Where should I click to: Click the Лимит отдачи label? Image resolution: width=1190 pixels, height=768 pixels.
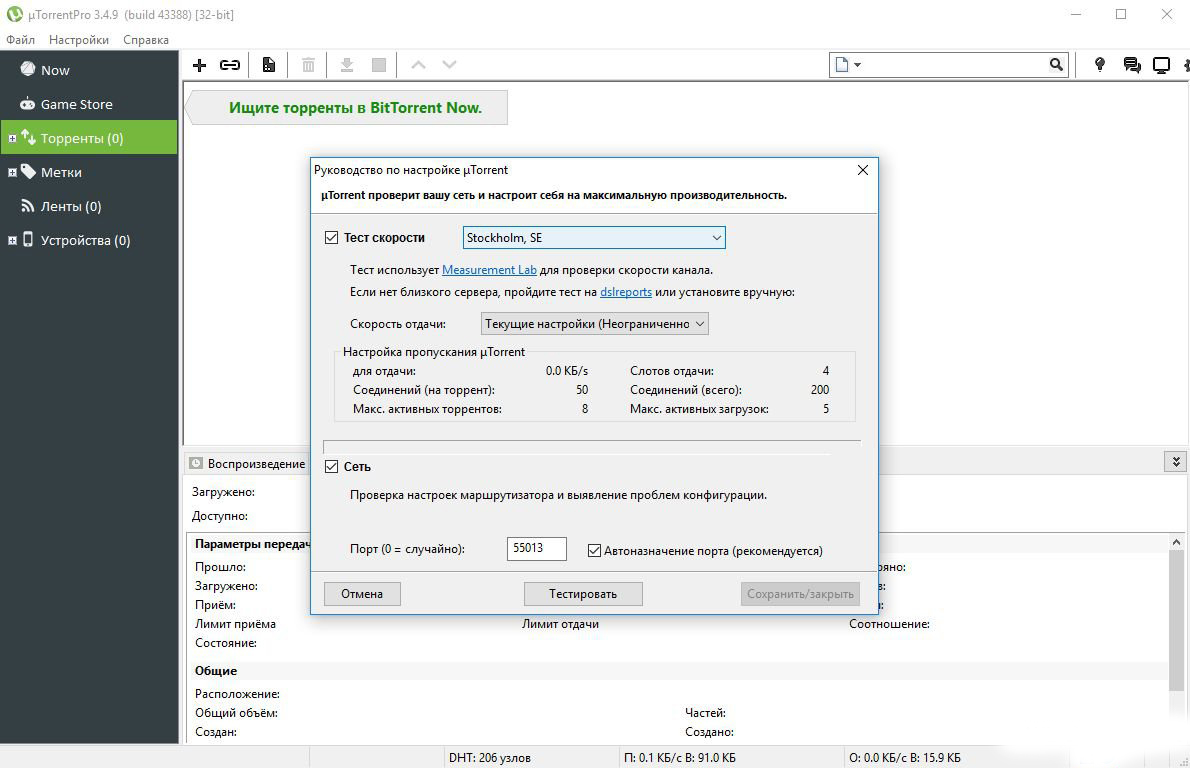click(560, 624)
